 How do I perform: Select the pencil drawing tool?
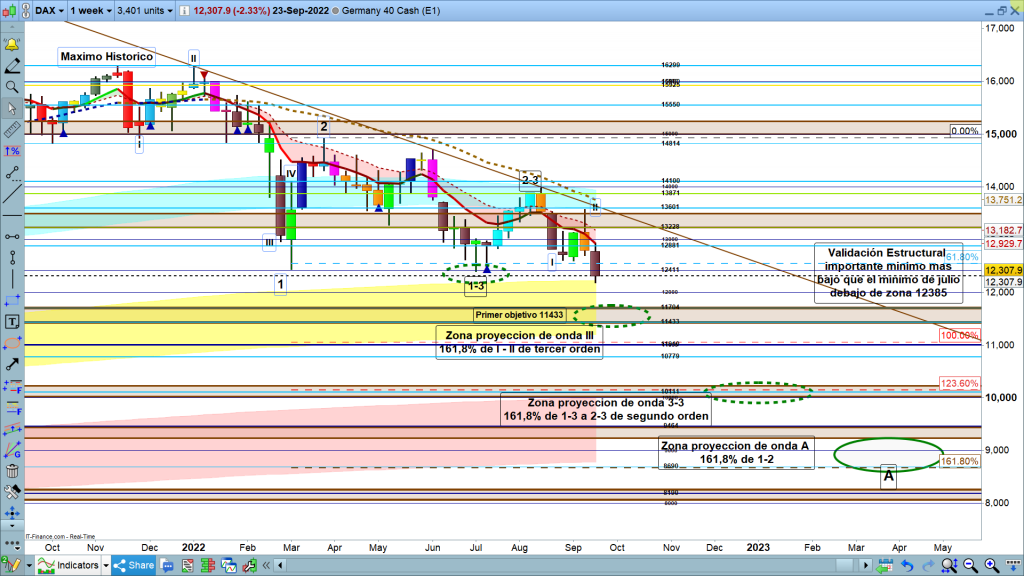12,67
